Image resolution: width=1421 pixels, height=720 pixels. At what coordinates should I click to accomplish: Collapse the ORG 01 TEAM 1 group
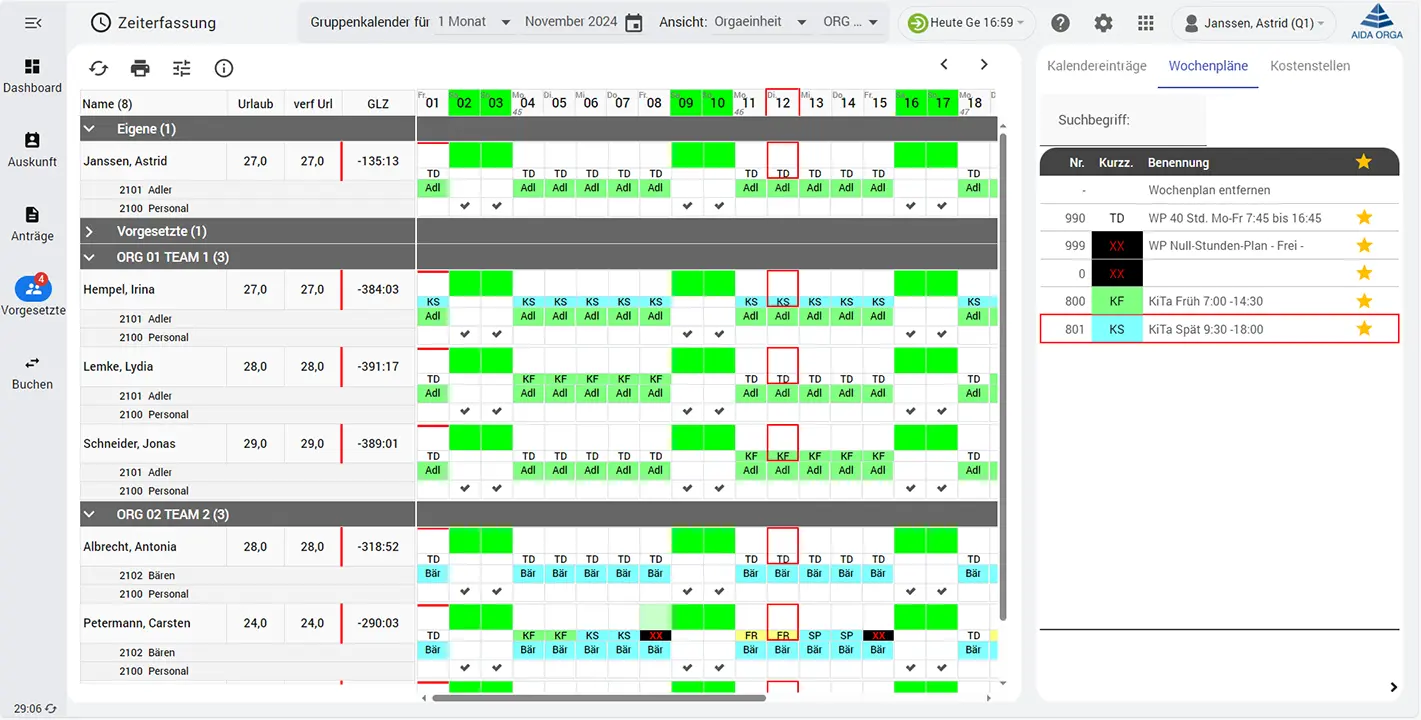[x=89, y=258]
